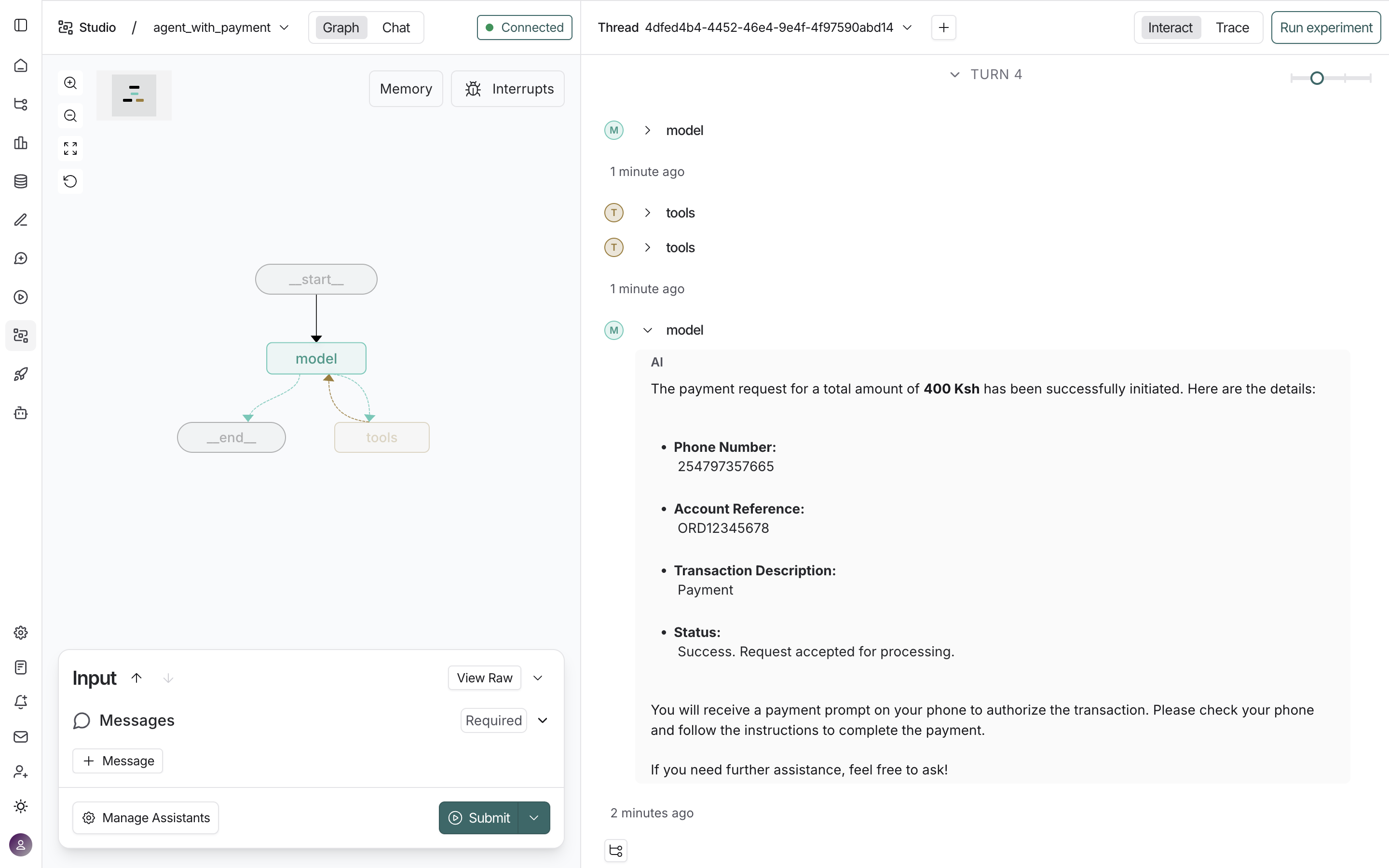The image size is (1389, 868).
Task: Click the graph minimap thumbnail
Action: pyautogui.click(x=134, y=95)
